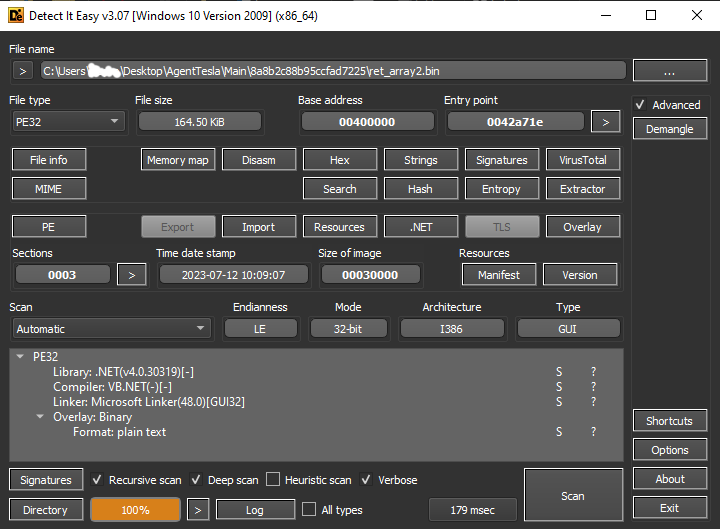Click the S marker for .NET library row

559,372
